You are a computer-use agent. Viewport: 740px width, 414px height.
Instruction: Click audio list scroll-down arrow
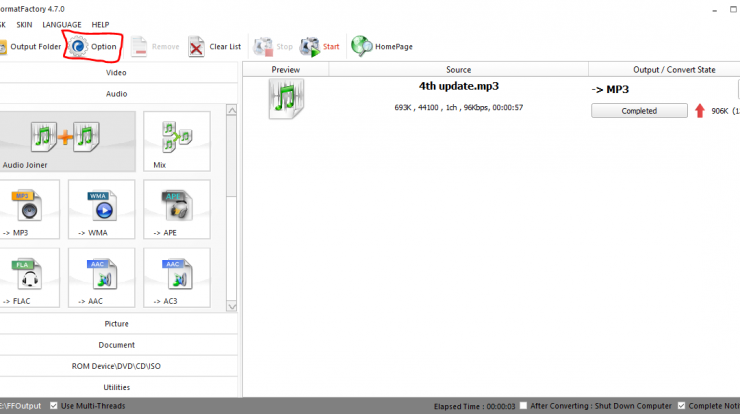tap(232, 306)
